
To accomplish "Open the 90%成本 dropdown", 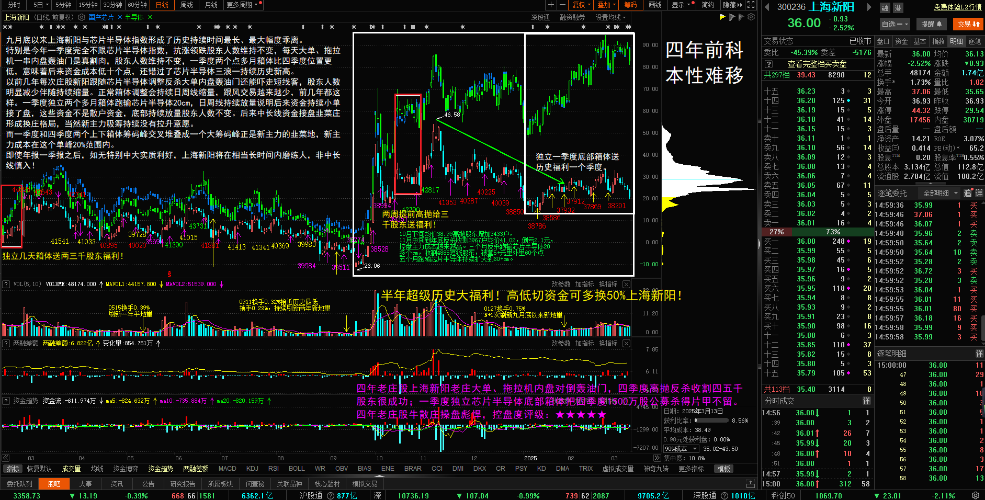I will (x=681, y=448).
